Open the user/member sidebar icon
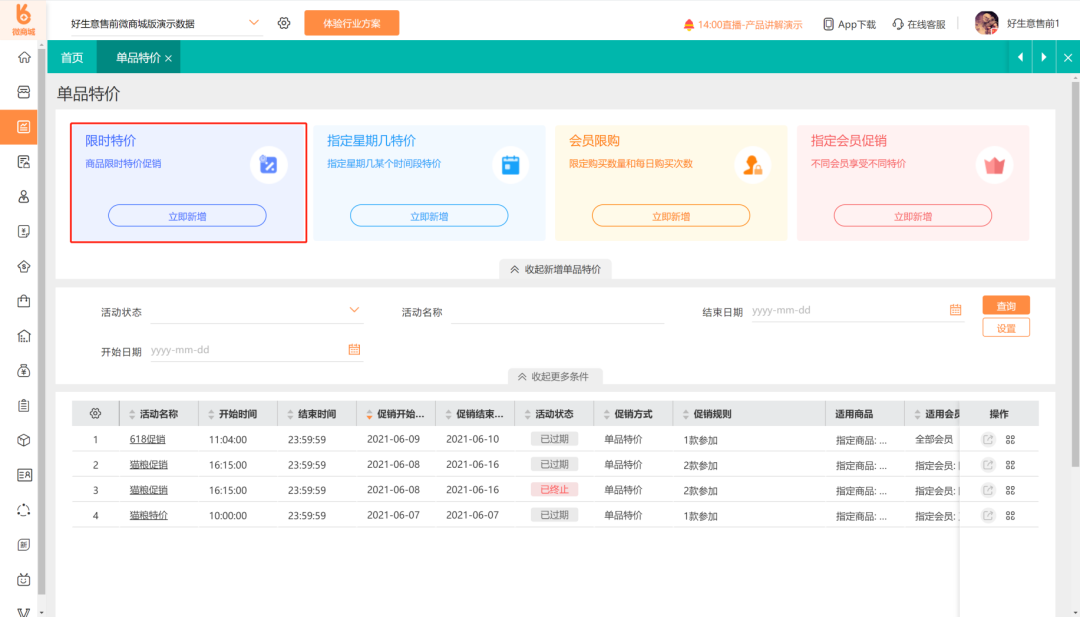 pyautogui.click(x=23, y=196)
